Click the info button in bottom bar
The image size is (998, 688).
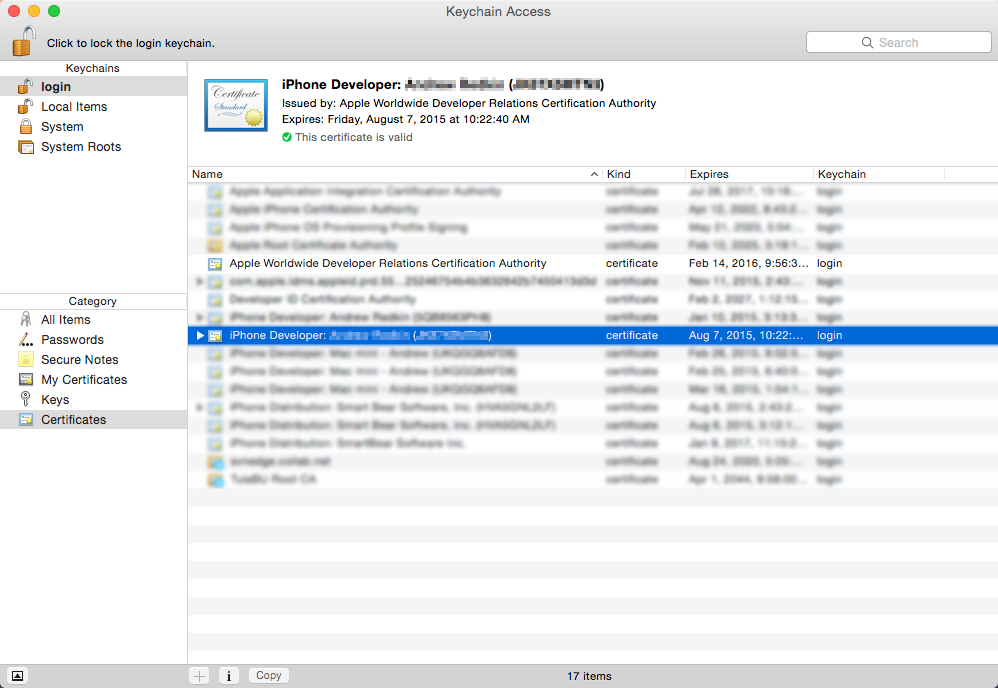coord(228,676)
